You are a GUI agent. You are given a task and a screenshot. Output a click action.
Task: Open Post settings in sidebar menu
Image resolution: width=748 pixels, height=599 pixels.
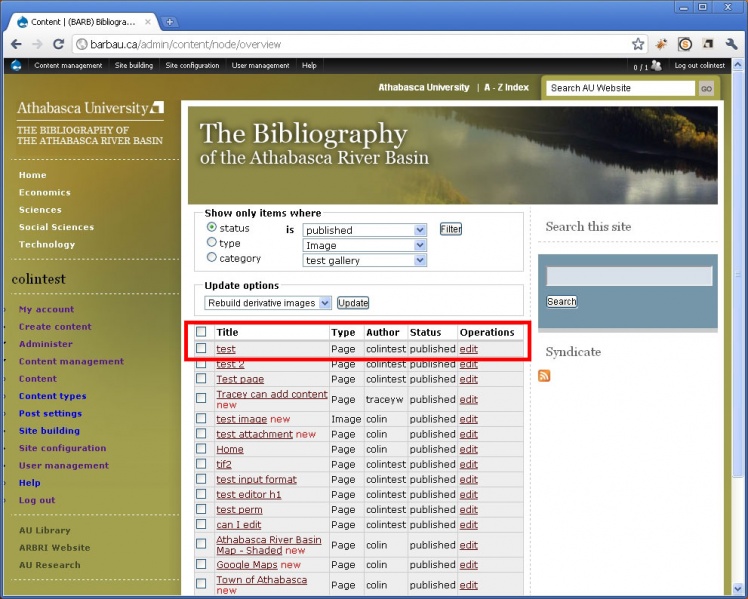[x=50, y=413]
